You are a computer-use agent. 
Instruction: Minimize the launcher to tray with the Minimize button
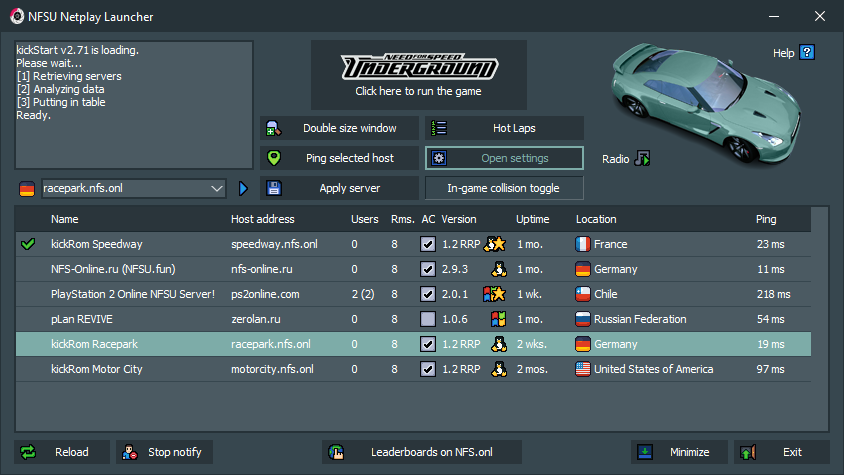click(x=679, y=452)
